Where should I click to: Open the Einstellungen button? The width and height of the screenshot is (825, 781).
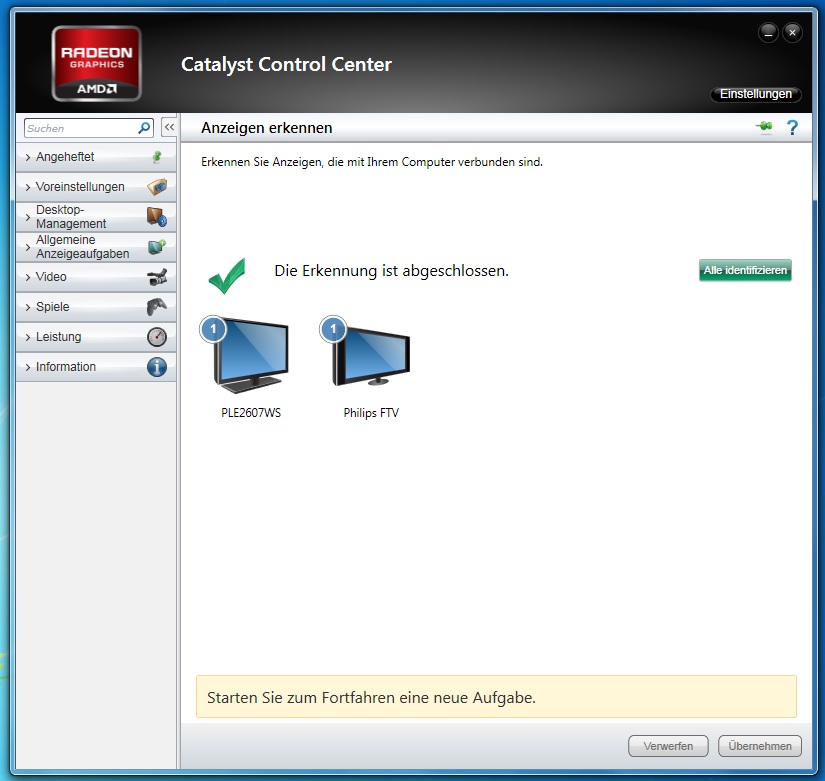click(756, 94)
